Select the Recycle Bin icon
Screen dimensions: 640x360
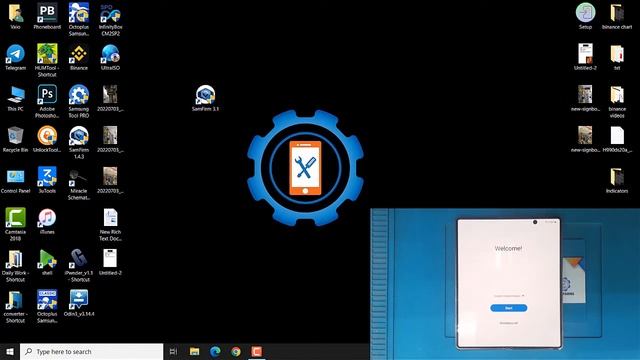[16, 139]
